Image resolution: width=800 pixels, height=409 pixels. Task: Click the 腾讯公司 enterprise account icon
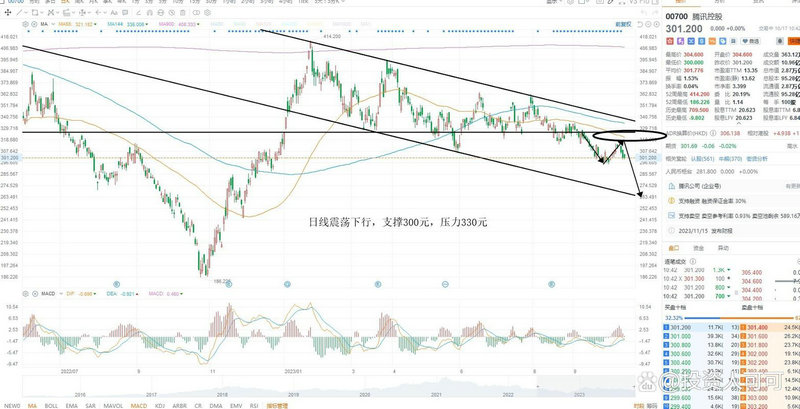click(670, 185)
